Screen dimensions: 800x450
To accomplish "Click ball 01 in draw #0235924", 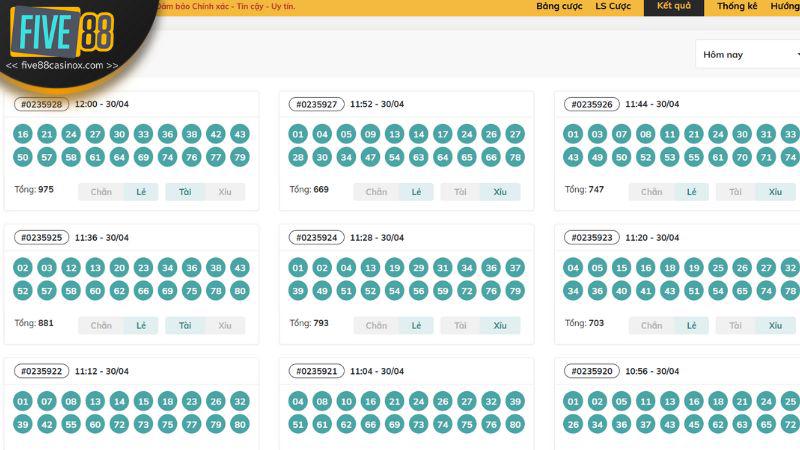I will click(297, 267).
